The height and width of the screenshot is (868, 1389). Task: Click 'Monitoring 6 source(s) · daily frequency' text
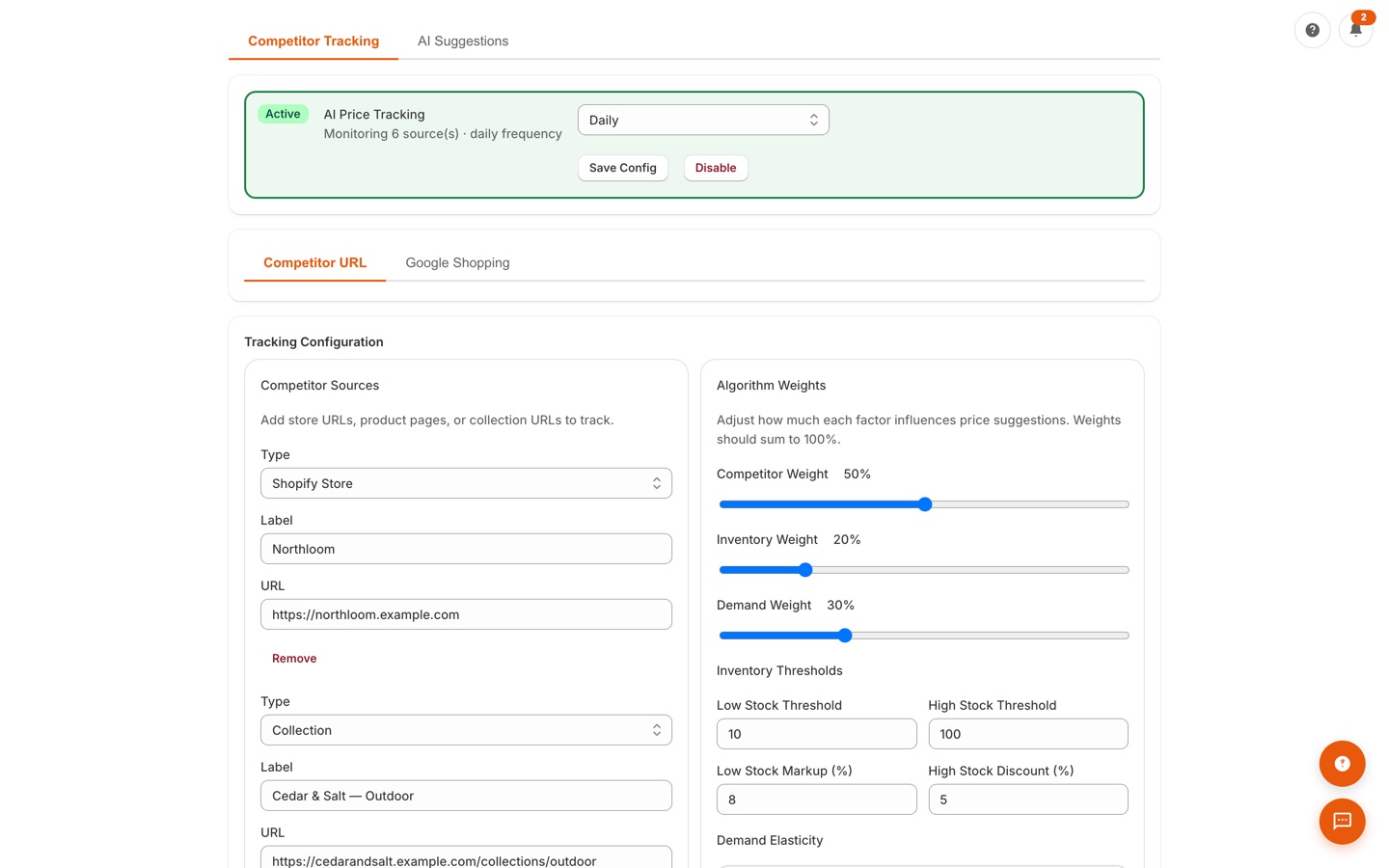(x=443, y=134)
